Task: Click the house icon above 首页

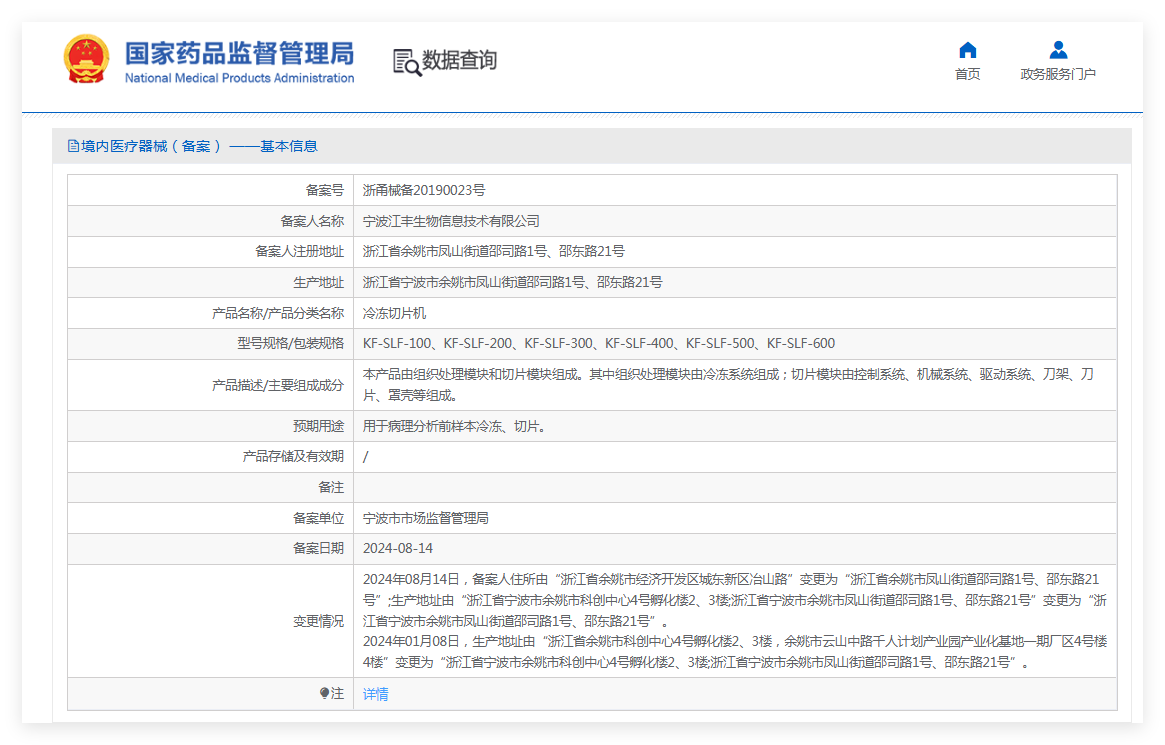Action: point(967,50)
